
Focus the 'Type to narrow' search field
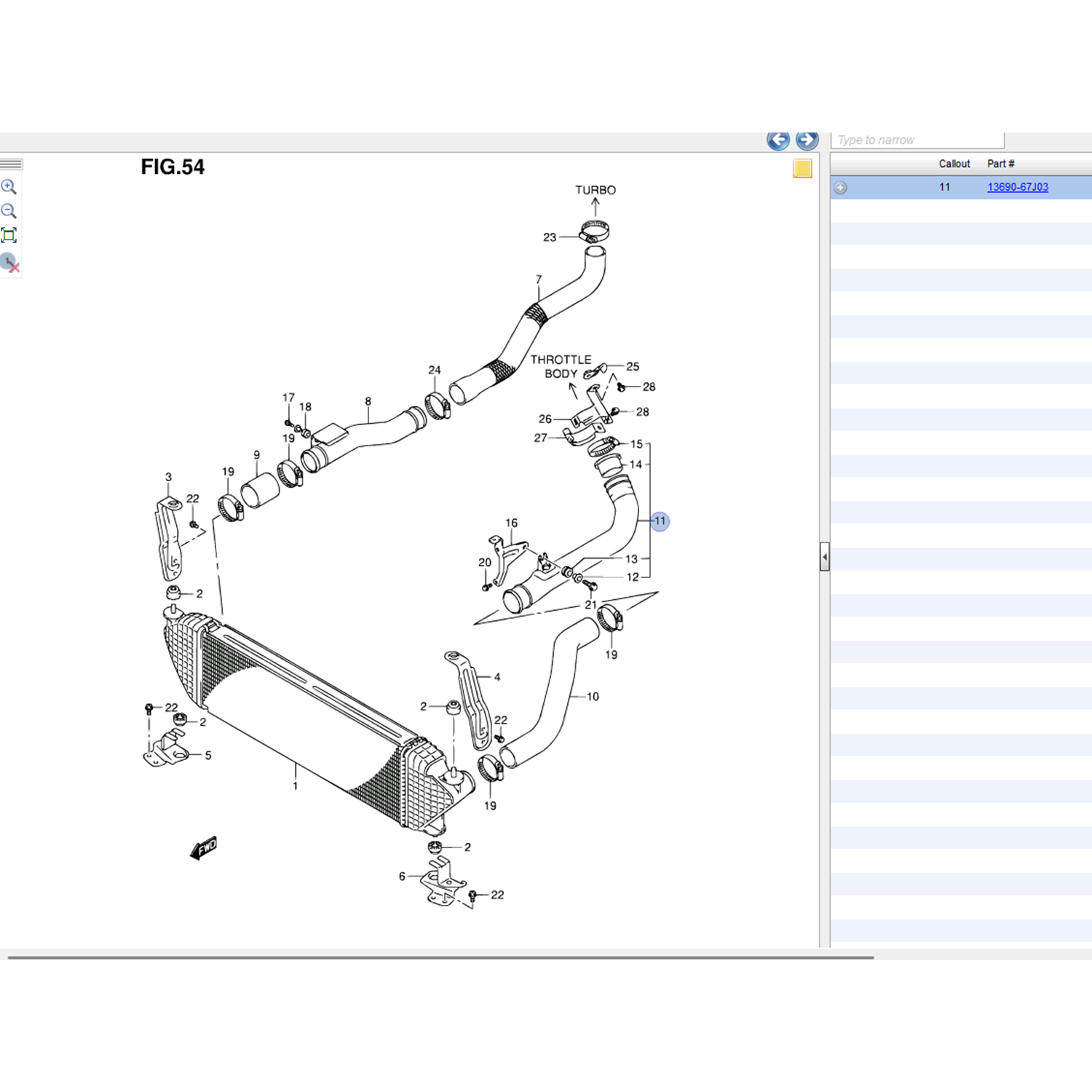tap(917, 140)
